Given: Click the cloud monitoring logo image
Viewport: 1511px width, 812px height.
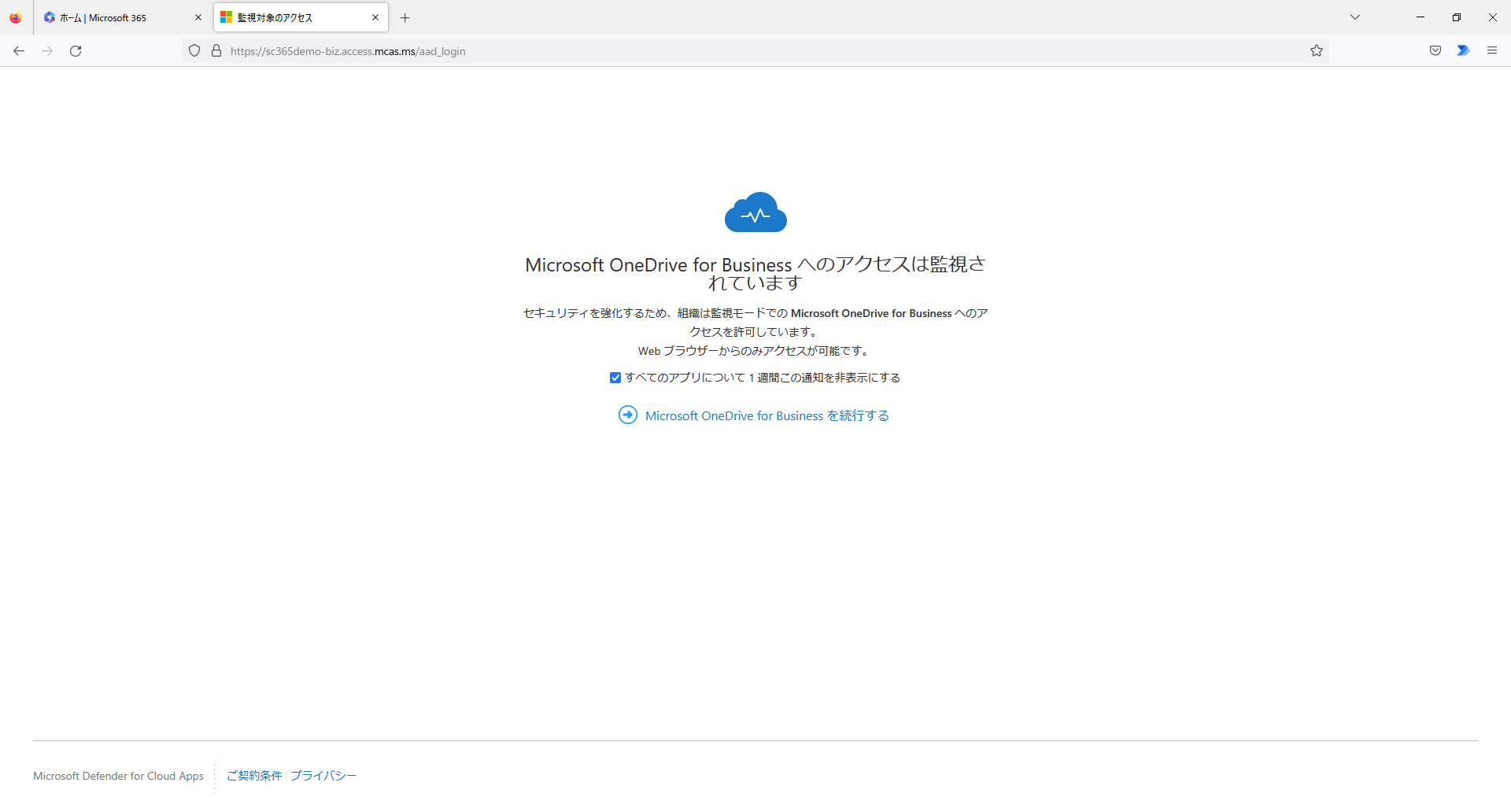Looking at the screenshot, I should [755, 212].
